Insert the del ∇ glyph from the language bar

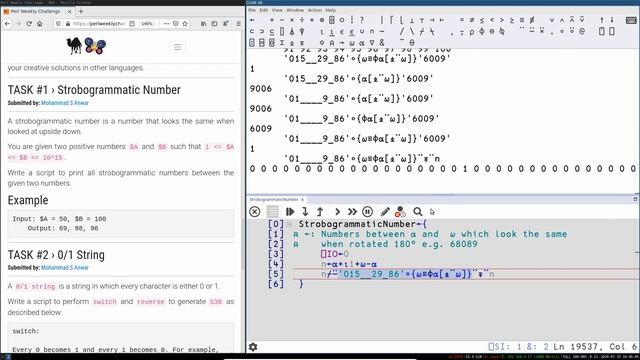click(x=372, y=42)
